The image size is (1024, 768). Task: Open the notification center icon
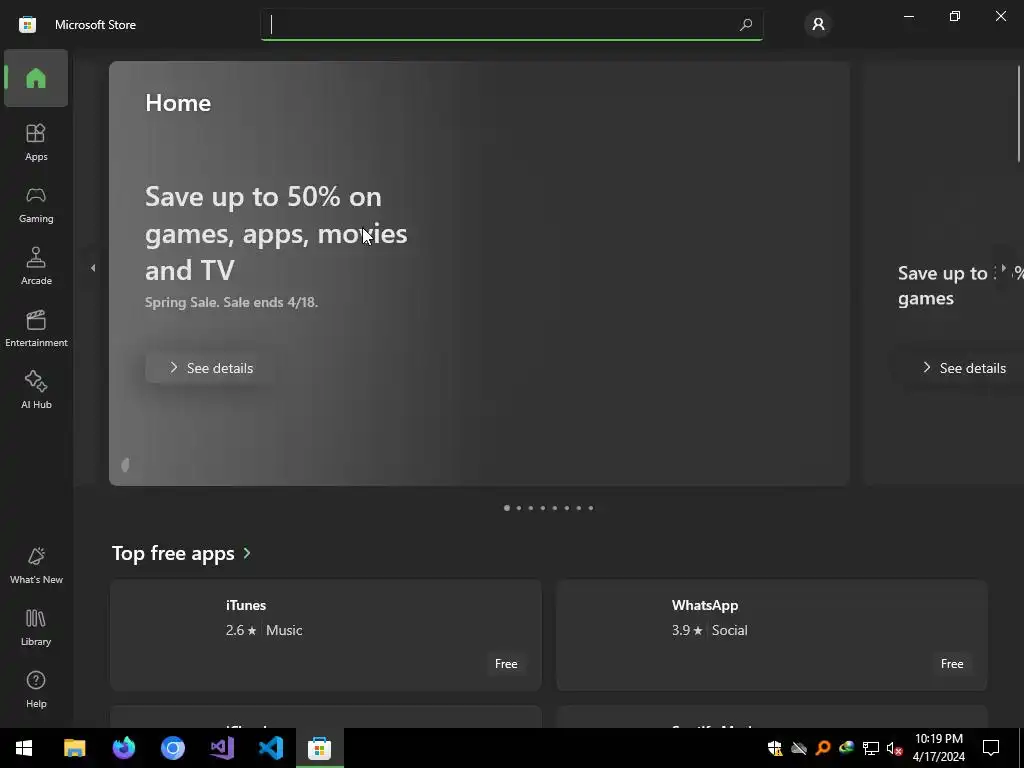point(991,748)
